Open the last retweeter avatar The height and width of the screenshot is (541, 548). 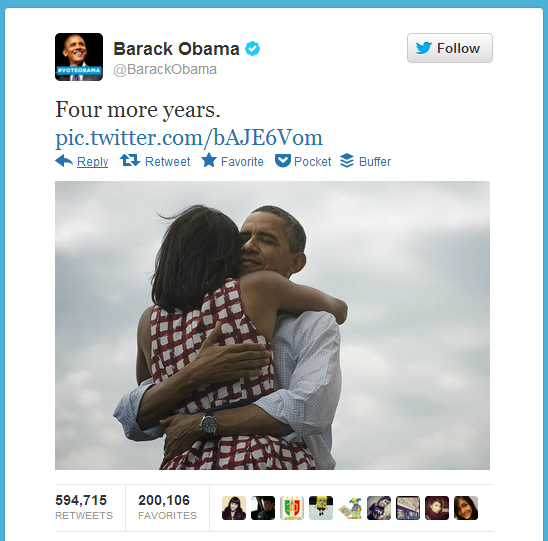(466, 508)
